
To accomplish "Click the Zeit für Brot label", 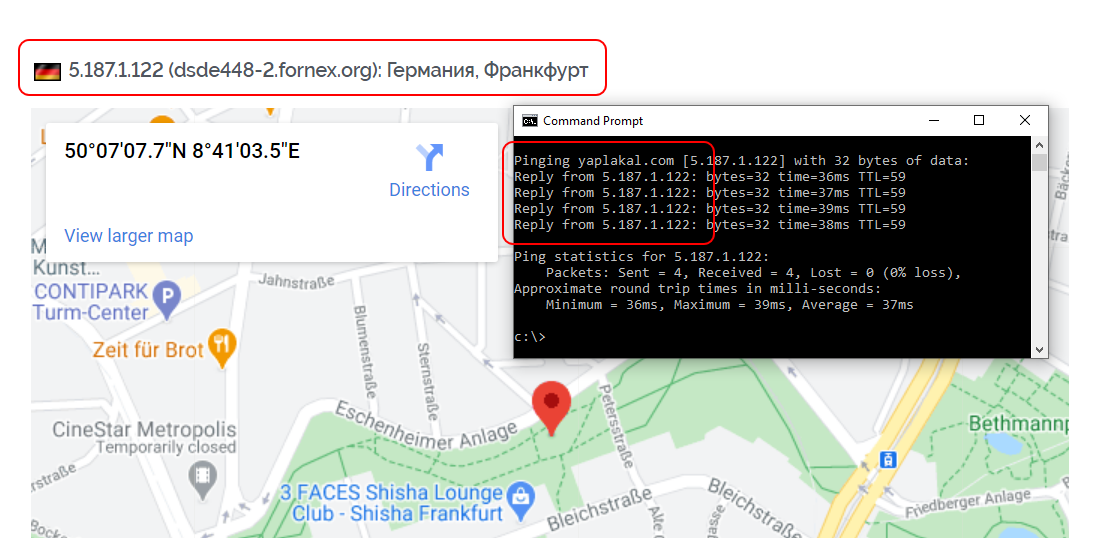I will tap(149, 348).
